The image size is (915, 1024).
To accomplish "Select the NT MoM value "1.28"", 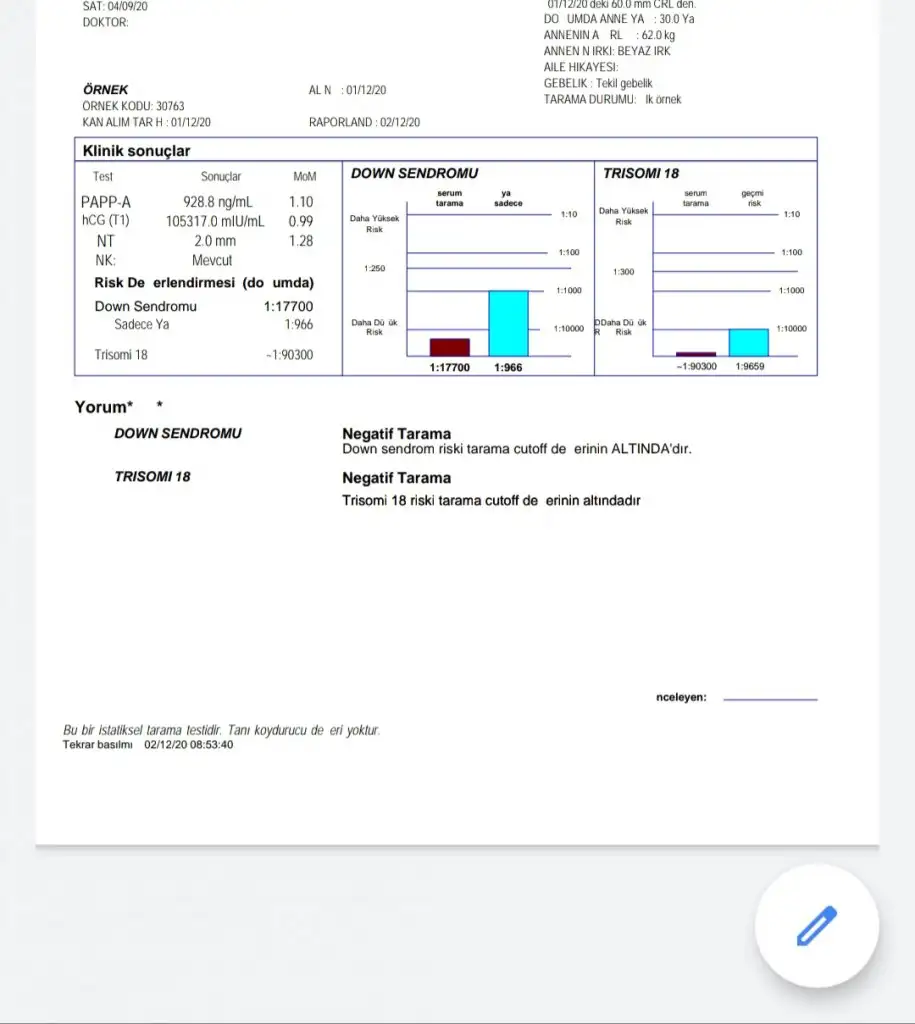I will pyautogui.click(x=301, y=241).
